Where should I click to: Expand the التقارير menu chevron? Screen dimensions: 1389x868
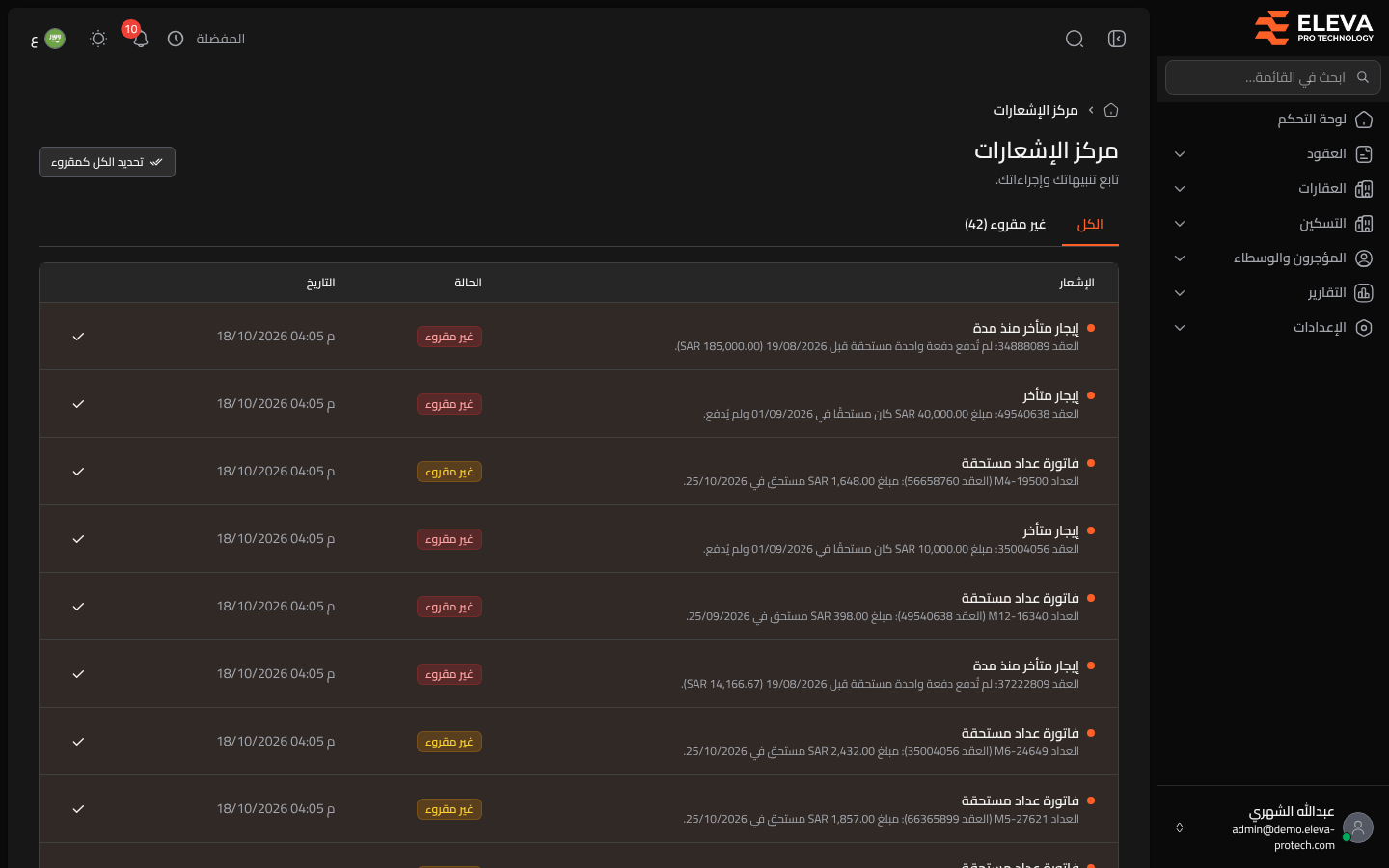tap(1180, 293)
